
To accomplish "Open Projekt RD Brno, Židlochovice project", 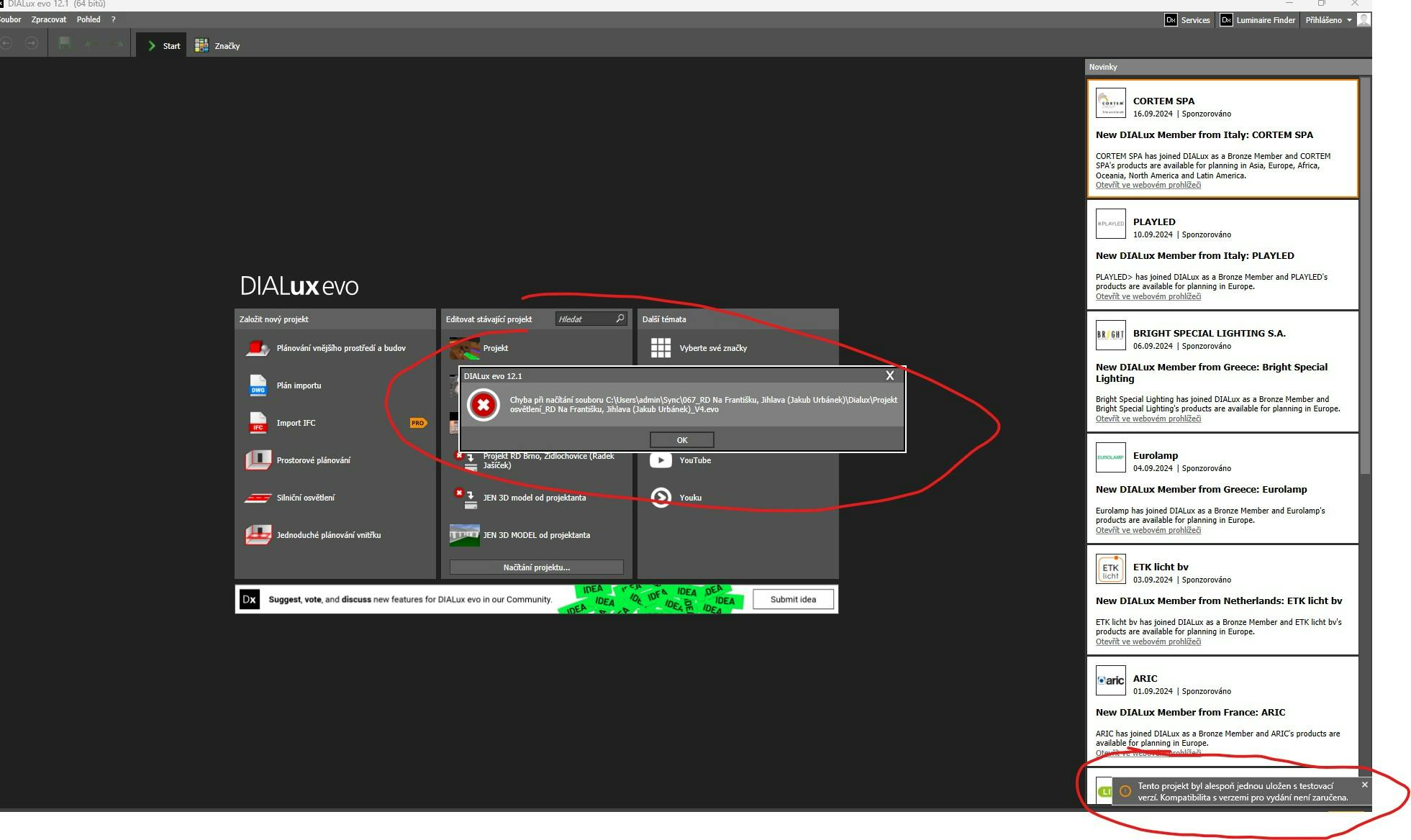I will click(x=537, y=460).
